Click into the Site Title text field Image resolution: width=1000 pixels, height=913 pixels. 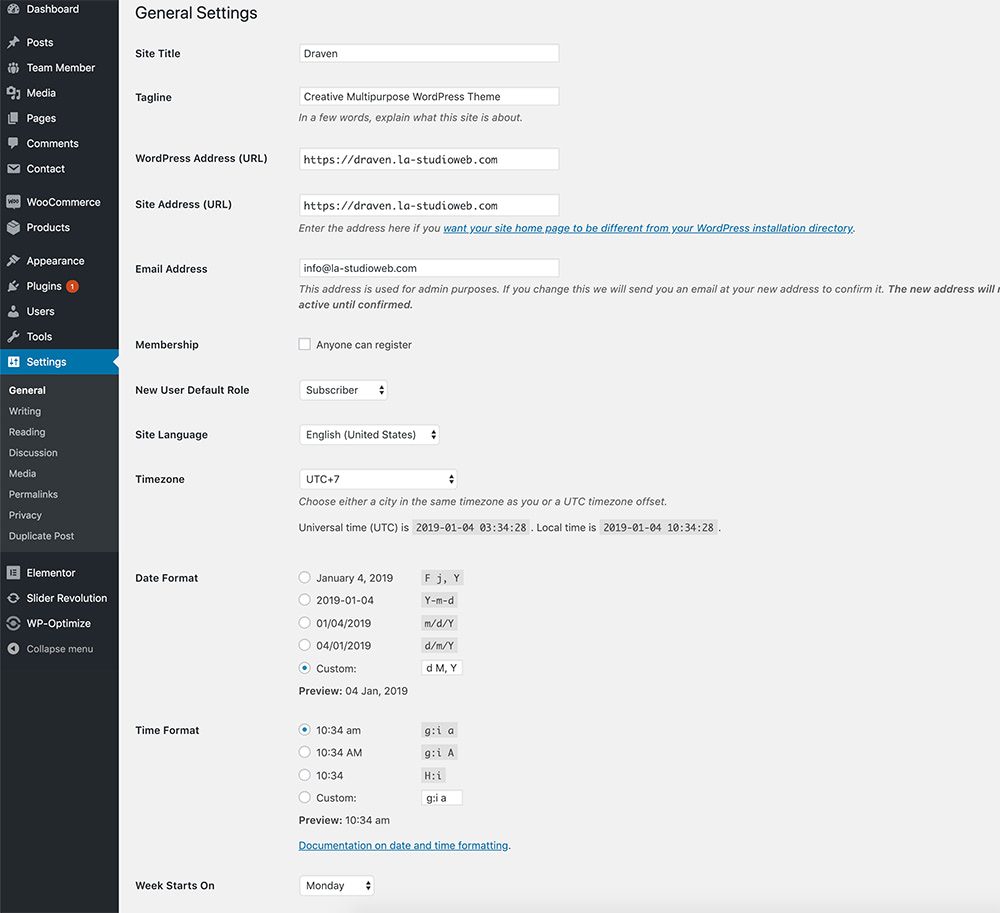pyautogui.click(x=428, y=54)
